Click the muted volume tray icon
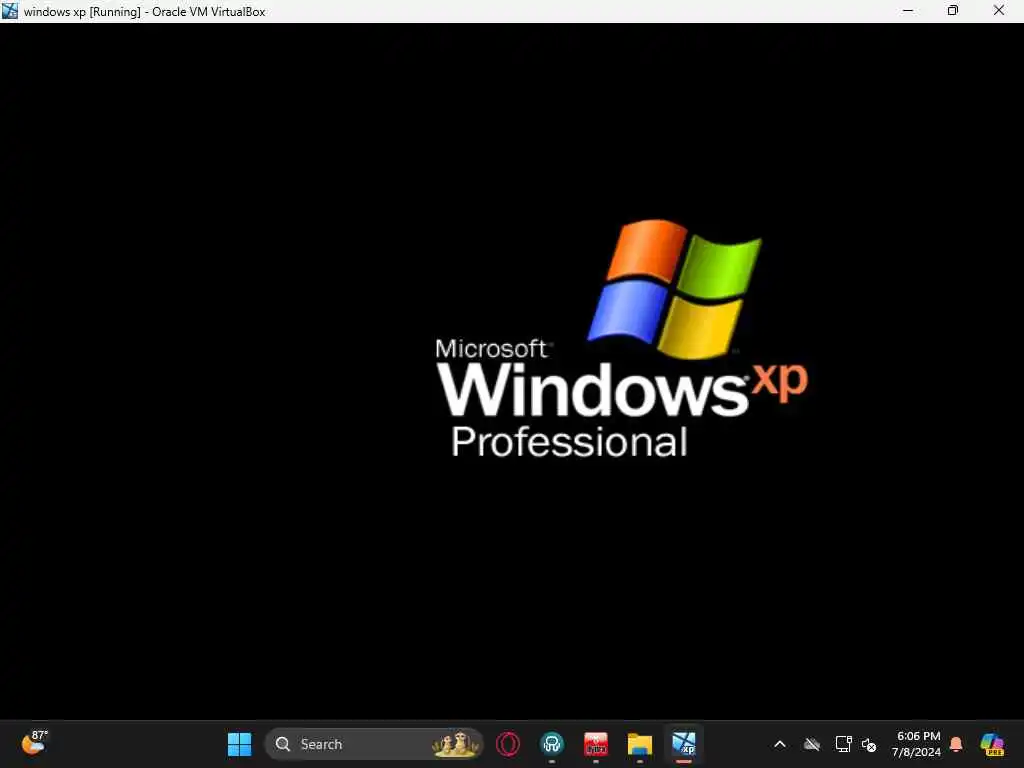 click(869, 744)
